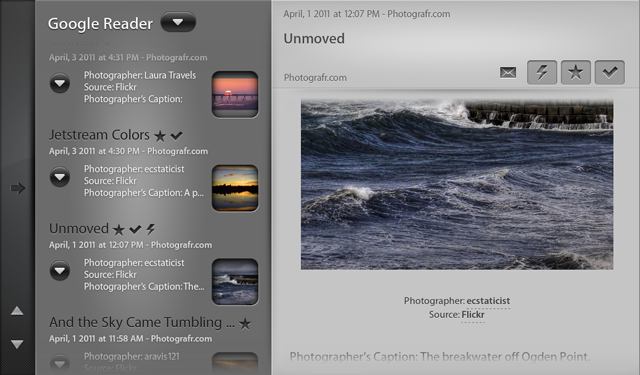The width and height of the screenshot is (640, 375).
Task: Click the article pane date header line
Action: 367,14
